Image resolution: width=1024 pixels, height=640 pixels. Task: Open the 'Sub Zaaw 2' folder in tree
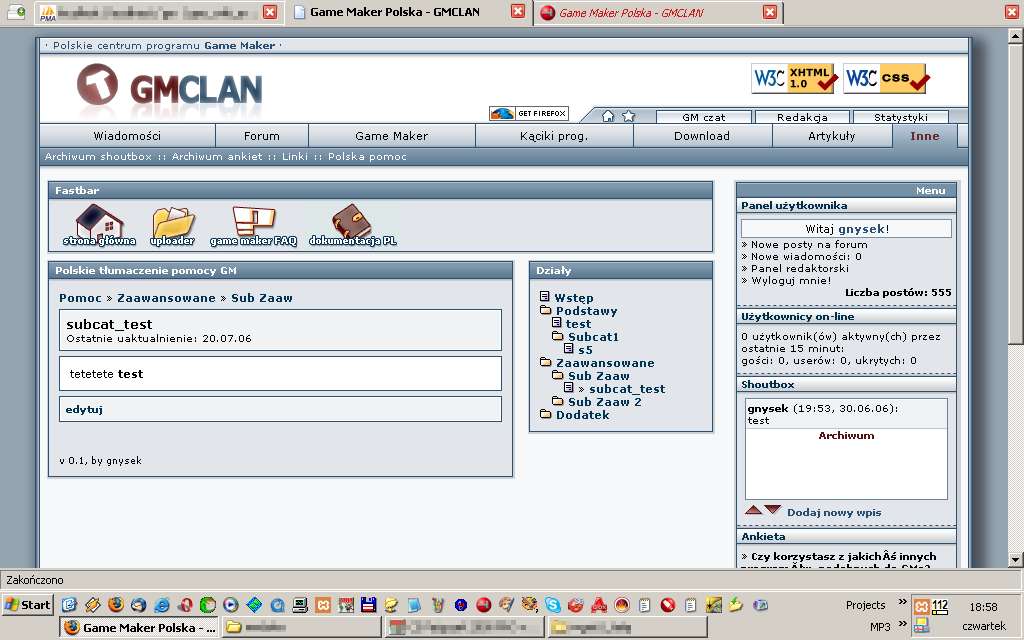604,402
